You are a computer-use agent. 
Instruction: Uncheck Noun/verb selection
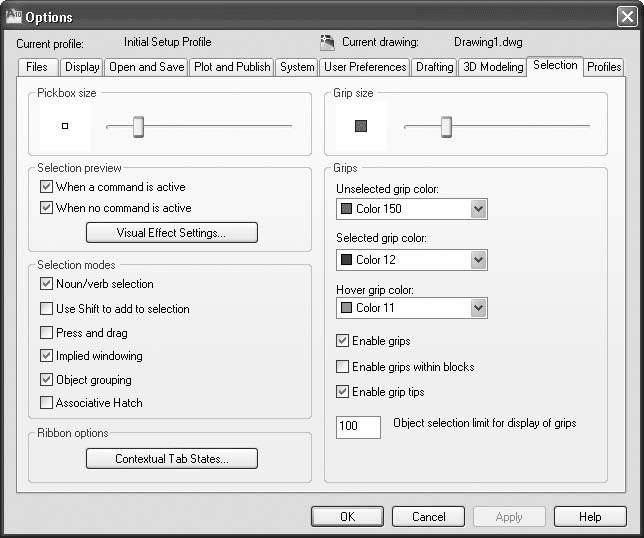[46, 284]
